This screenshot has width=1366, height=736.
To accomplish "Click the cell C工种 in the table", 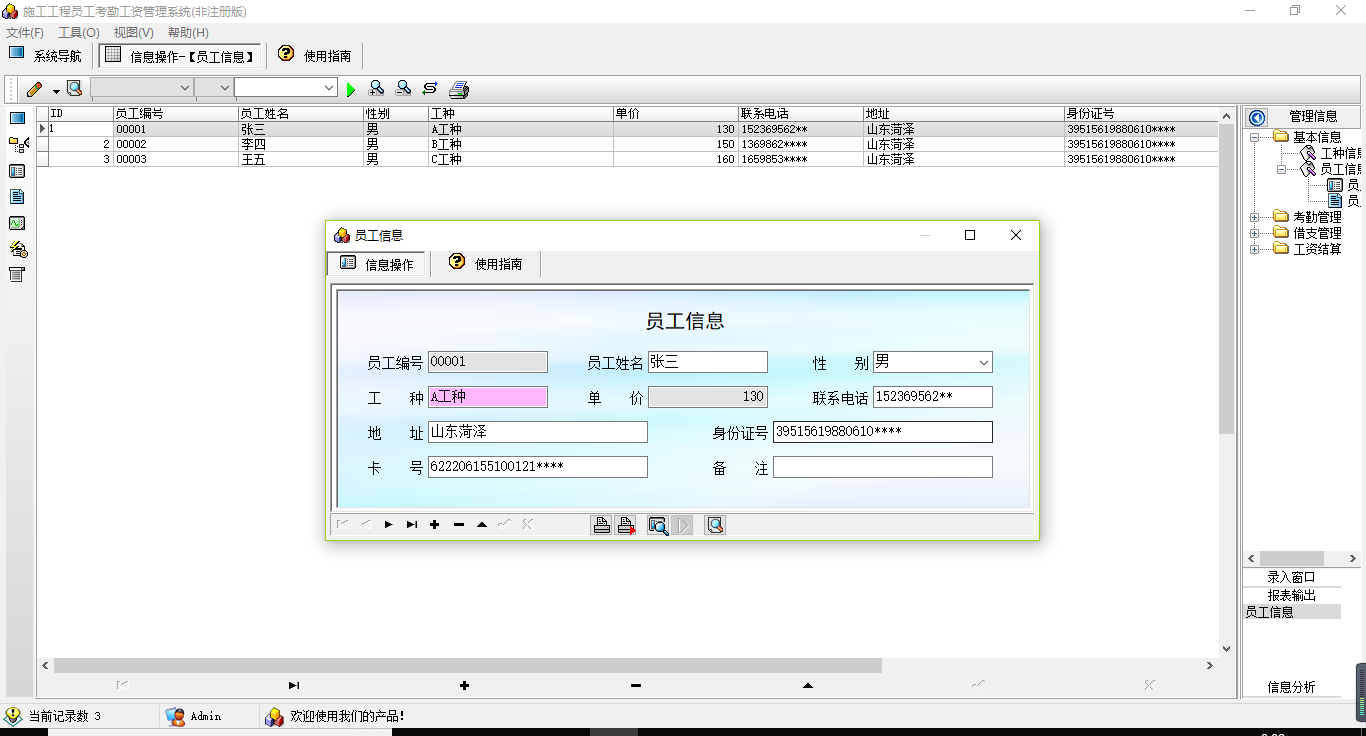I will (520, 159).
